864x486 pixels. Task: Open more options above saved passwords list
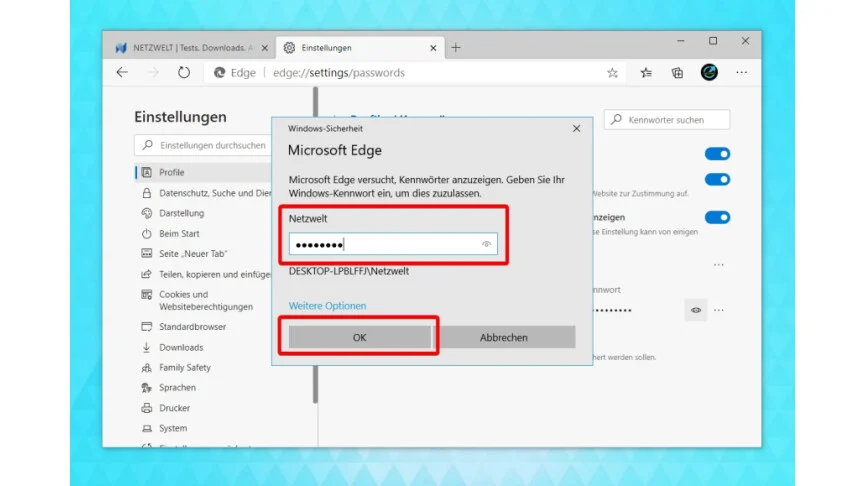pos(719,264)
